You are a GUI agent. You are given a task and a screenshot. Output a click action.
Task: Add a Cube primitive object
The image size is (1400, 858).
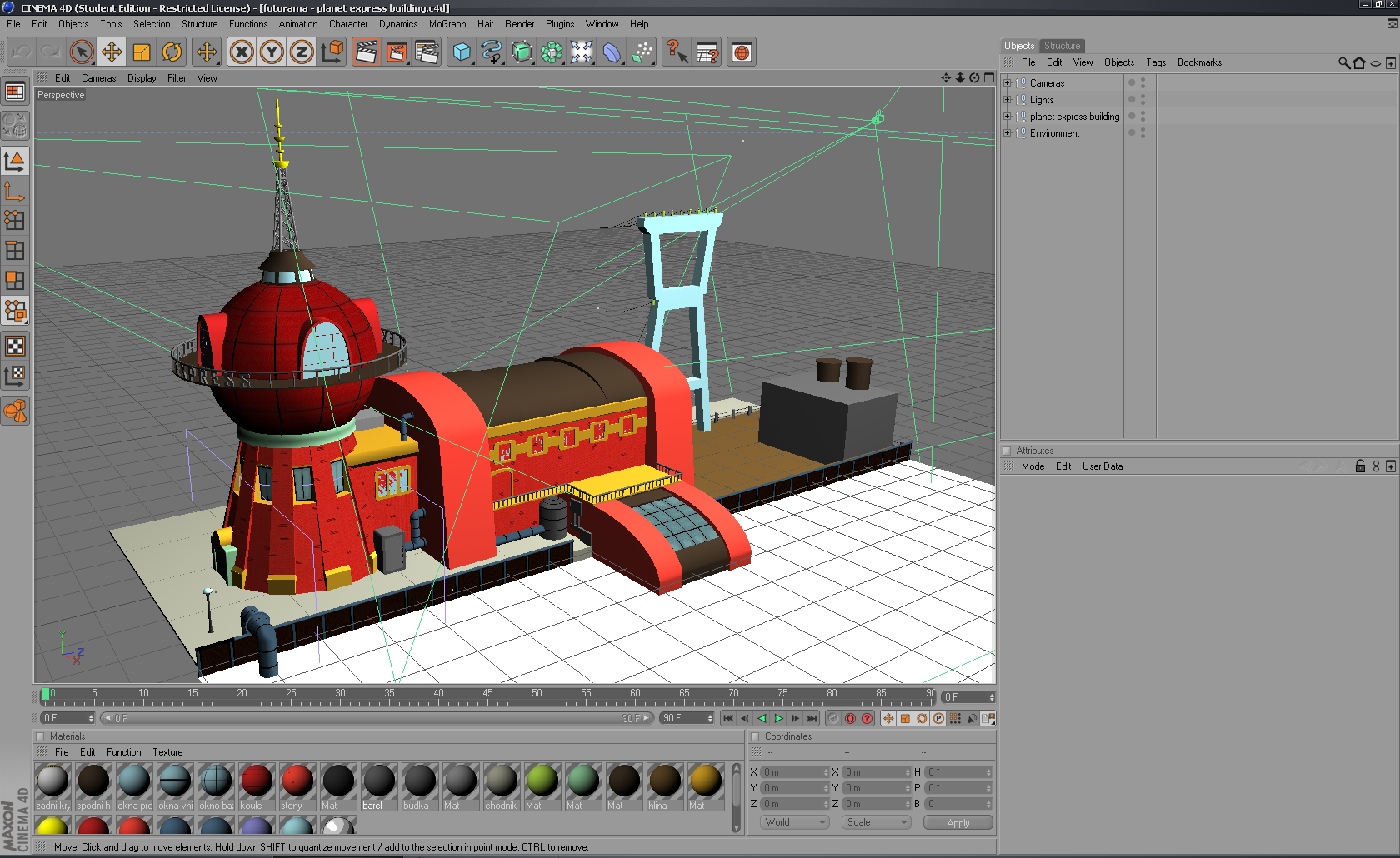click(462, 52)
